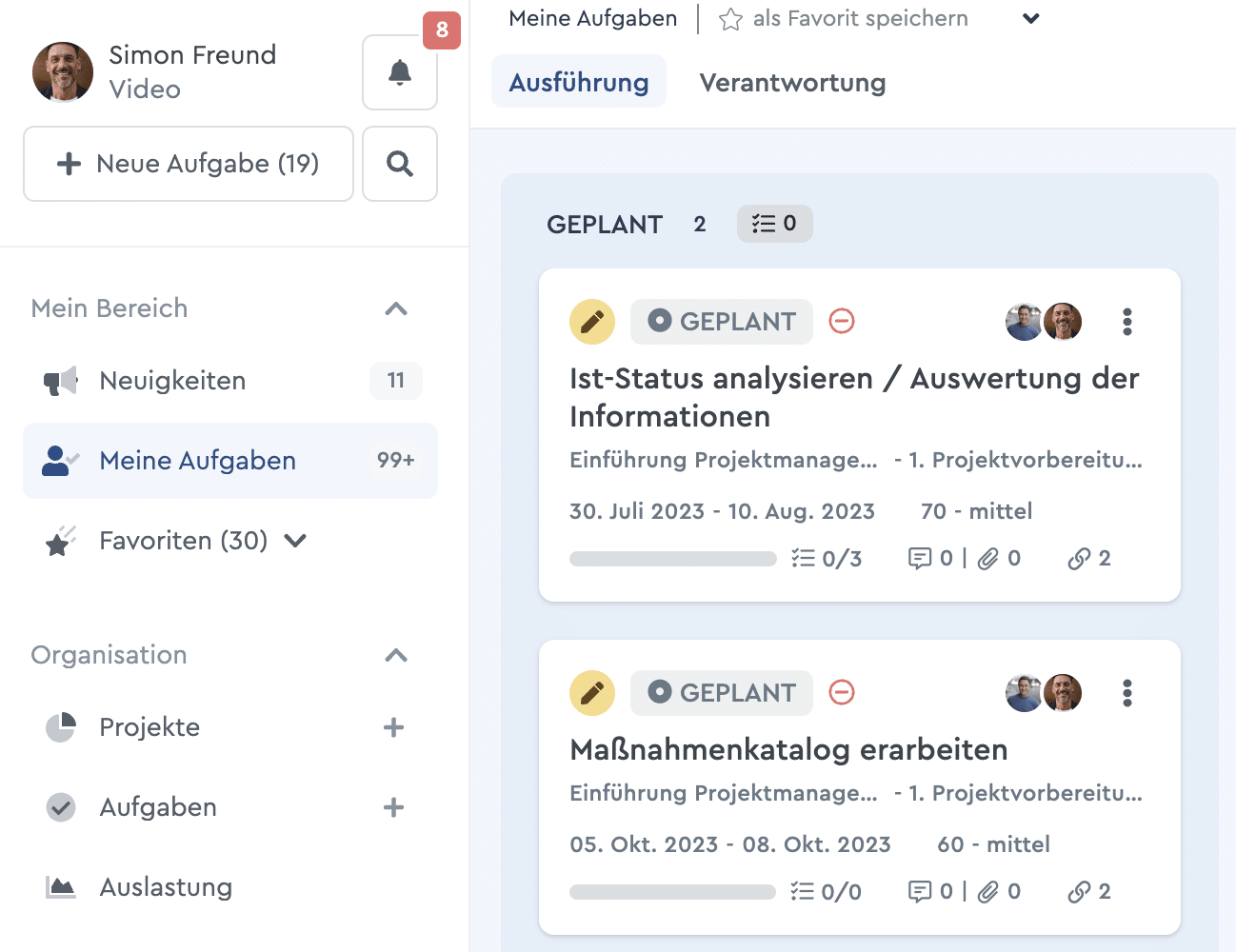Open Maßnahmenkatalog erarbeiten task title
This screenshot has width=1236, height=952.
788,750
